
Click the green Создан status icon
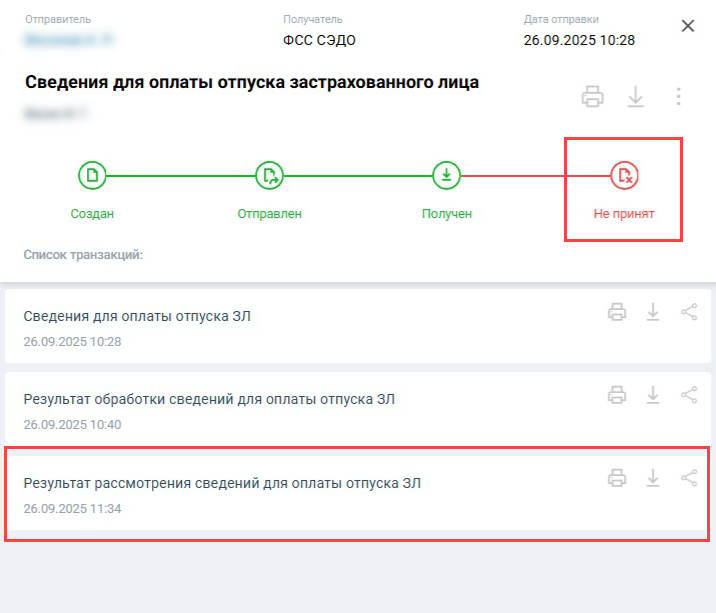[92, 176]
